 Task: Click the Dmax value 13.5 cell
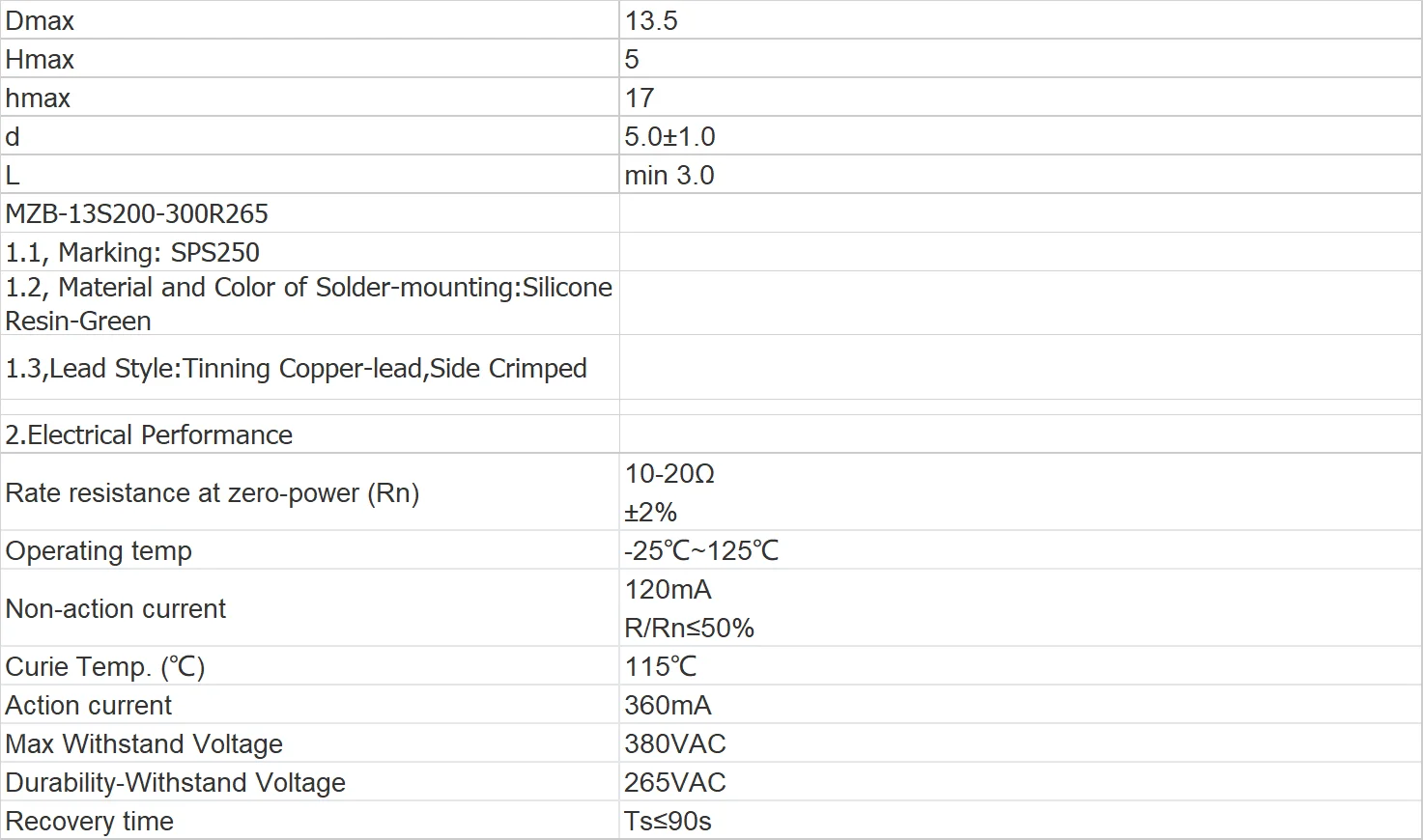(x=651, y=20)
